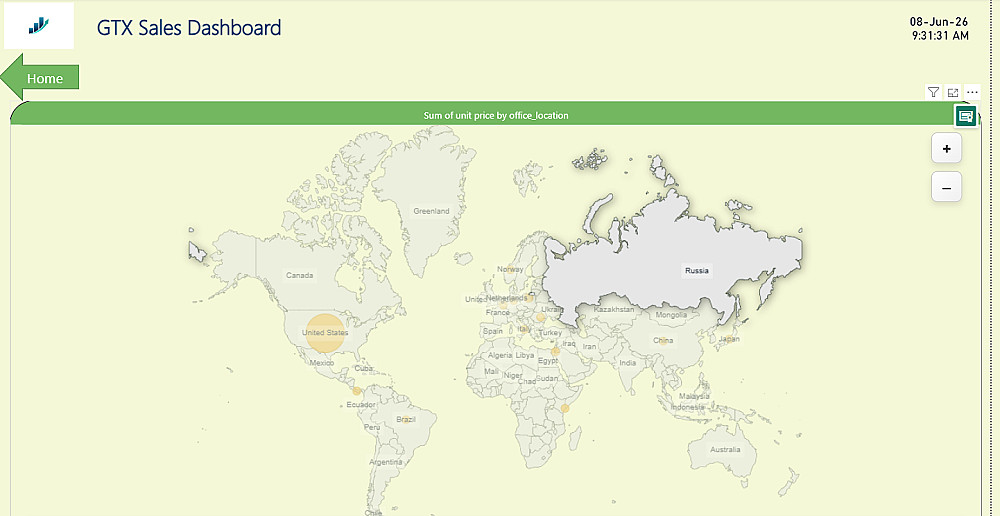
Task: Select the Brazil data bubble
Action: point(406,419)
